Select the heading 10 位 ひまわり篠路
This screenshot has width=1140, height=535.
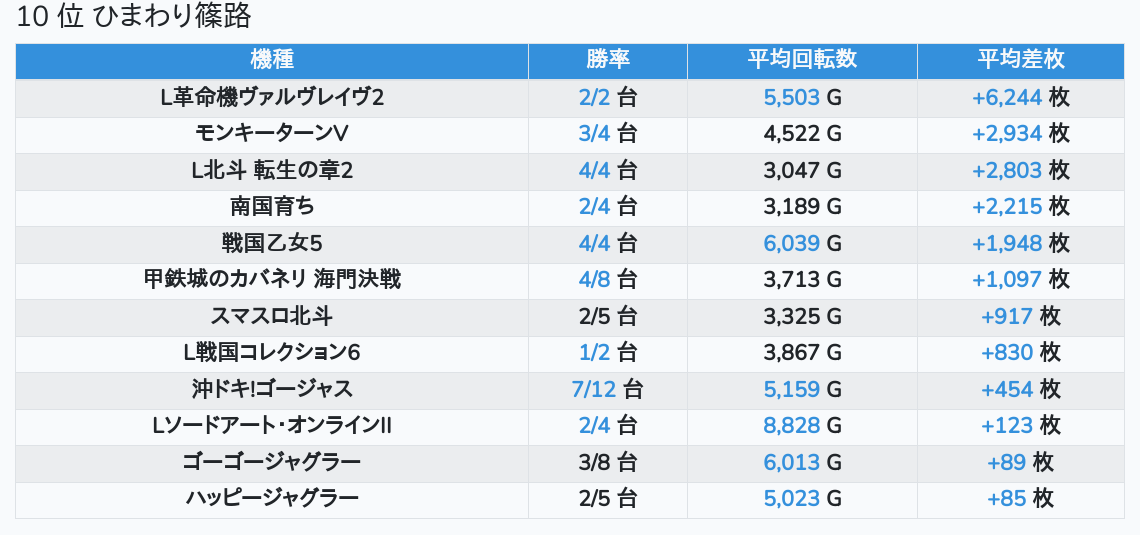click(134, 16)
